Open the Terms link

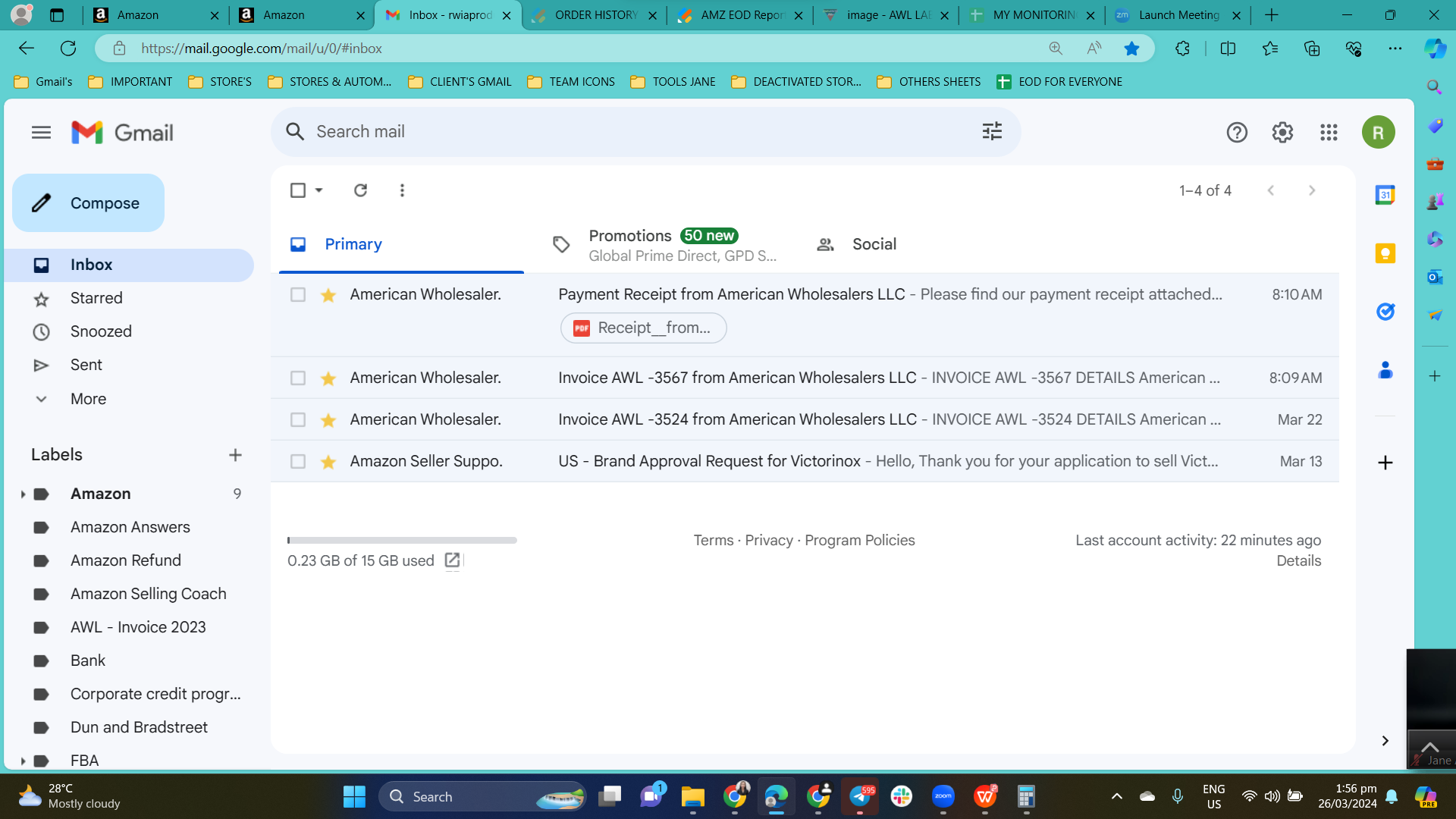714,541
